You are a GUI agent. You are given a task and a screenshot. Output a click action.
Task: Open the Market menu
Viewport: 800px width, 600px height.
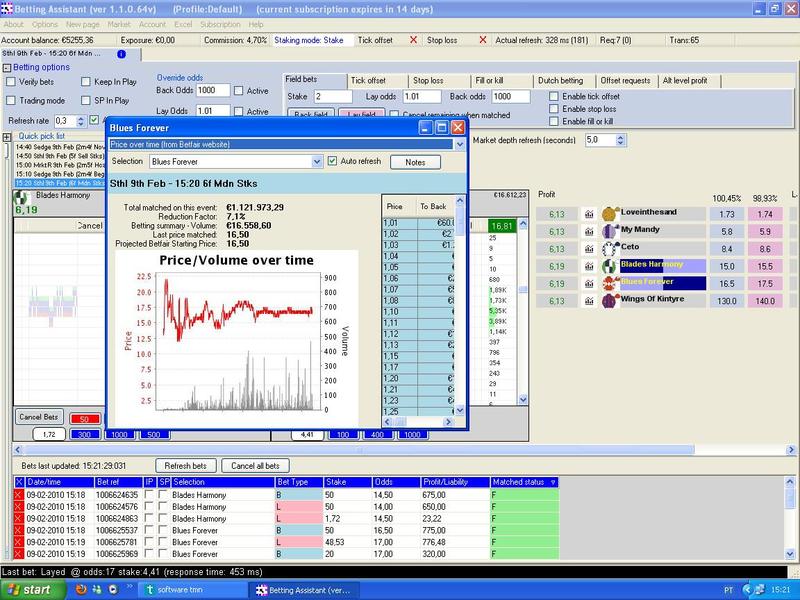click(119, 24)
